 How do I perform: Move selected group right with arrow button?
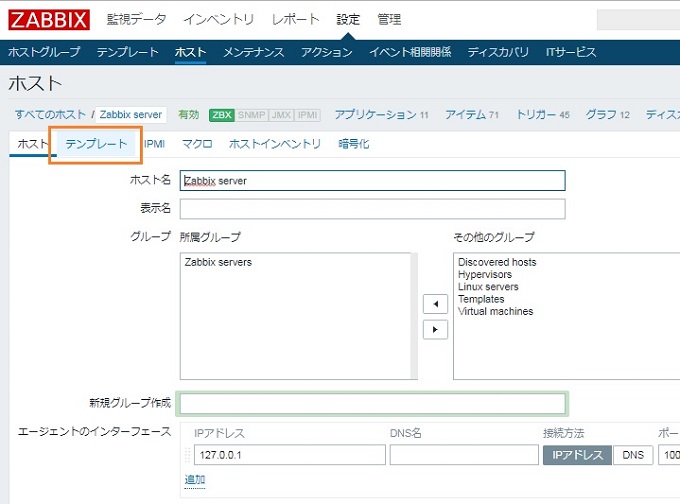point(435,330)
